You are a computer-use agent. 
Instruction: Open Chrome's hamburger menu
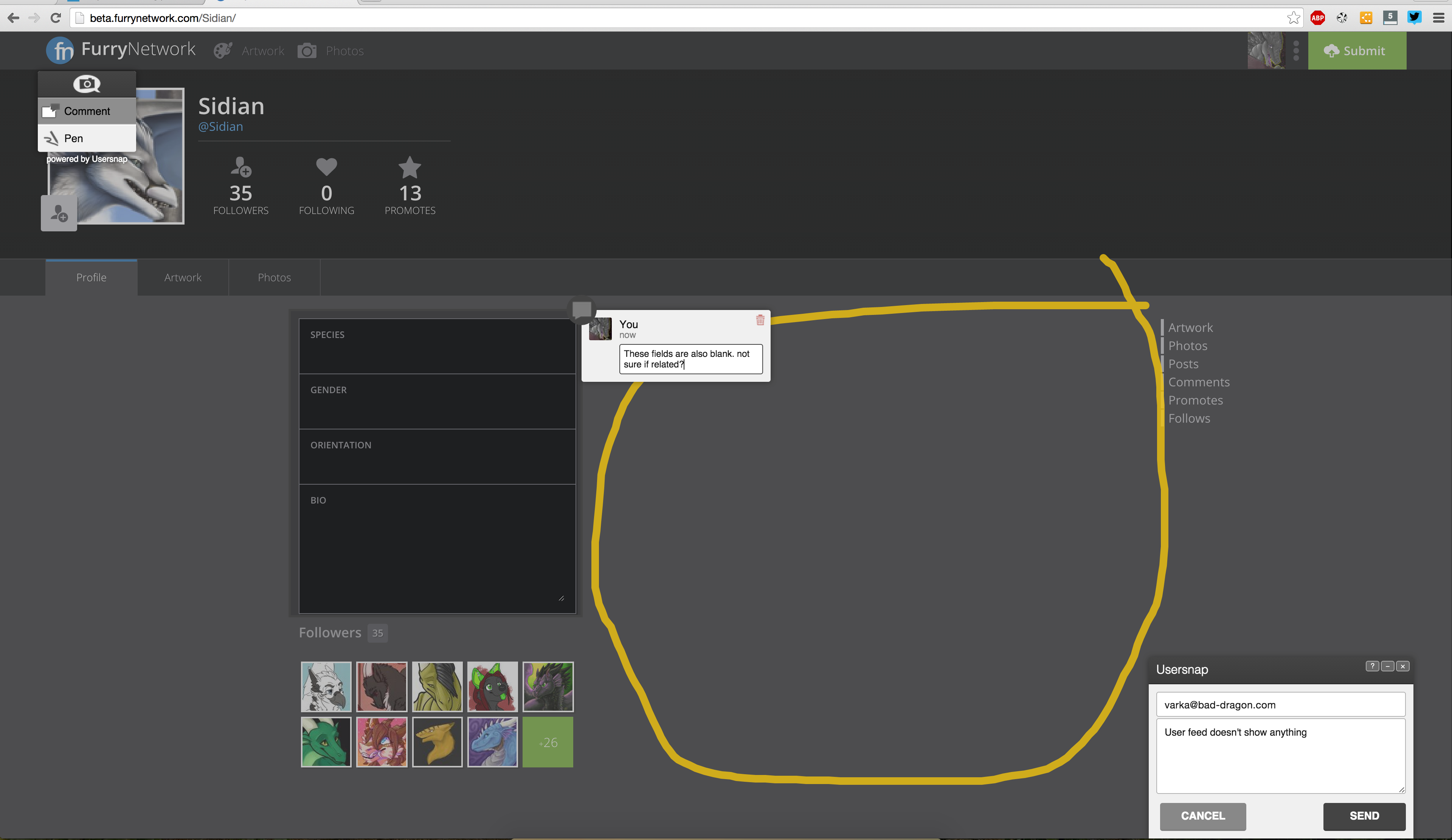pos(1438,18)
